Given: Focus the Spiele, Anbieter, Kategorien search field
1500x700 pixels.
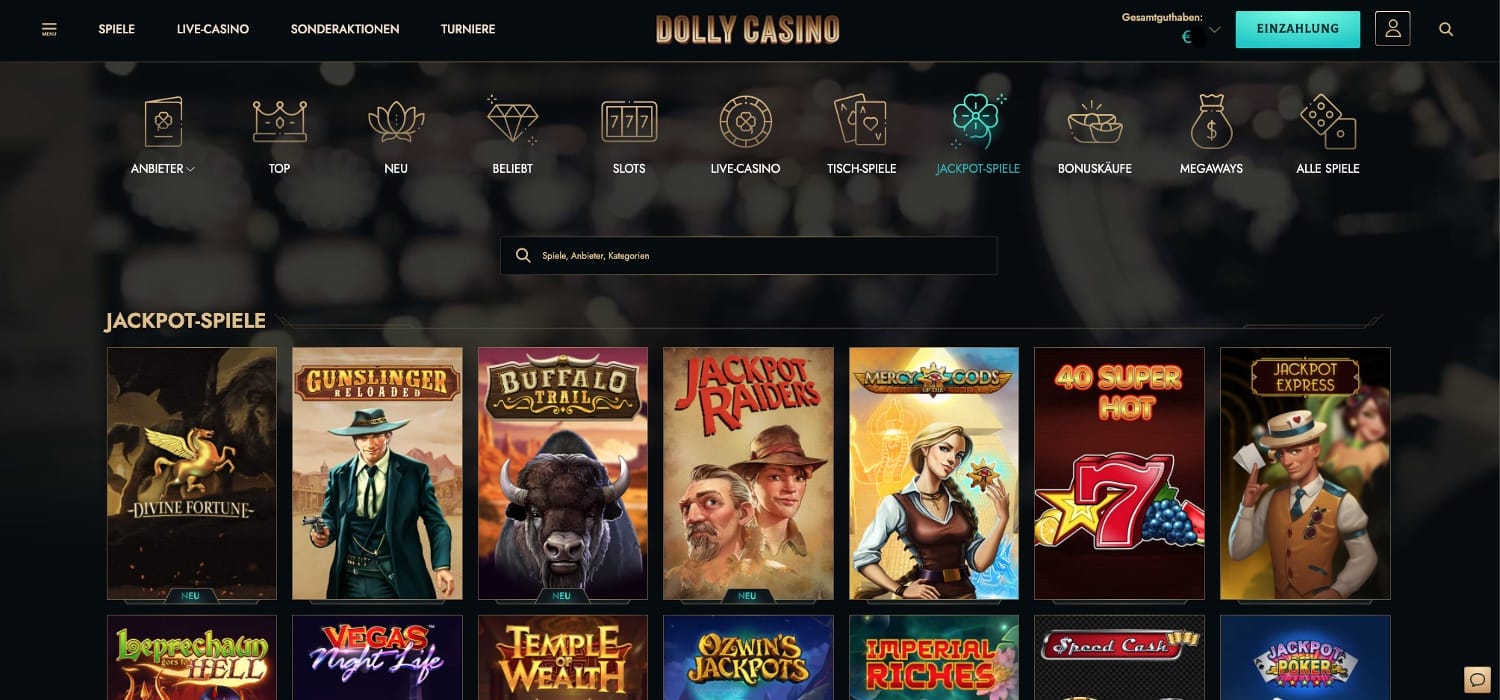Looking at the screenshot, I should point(749,255).
